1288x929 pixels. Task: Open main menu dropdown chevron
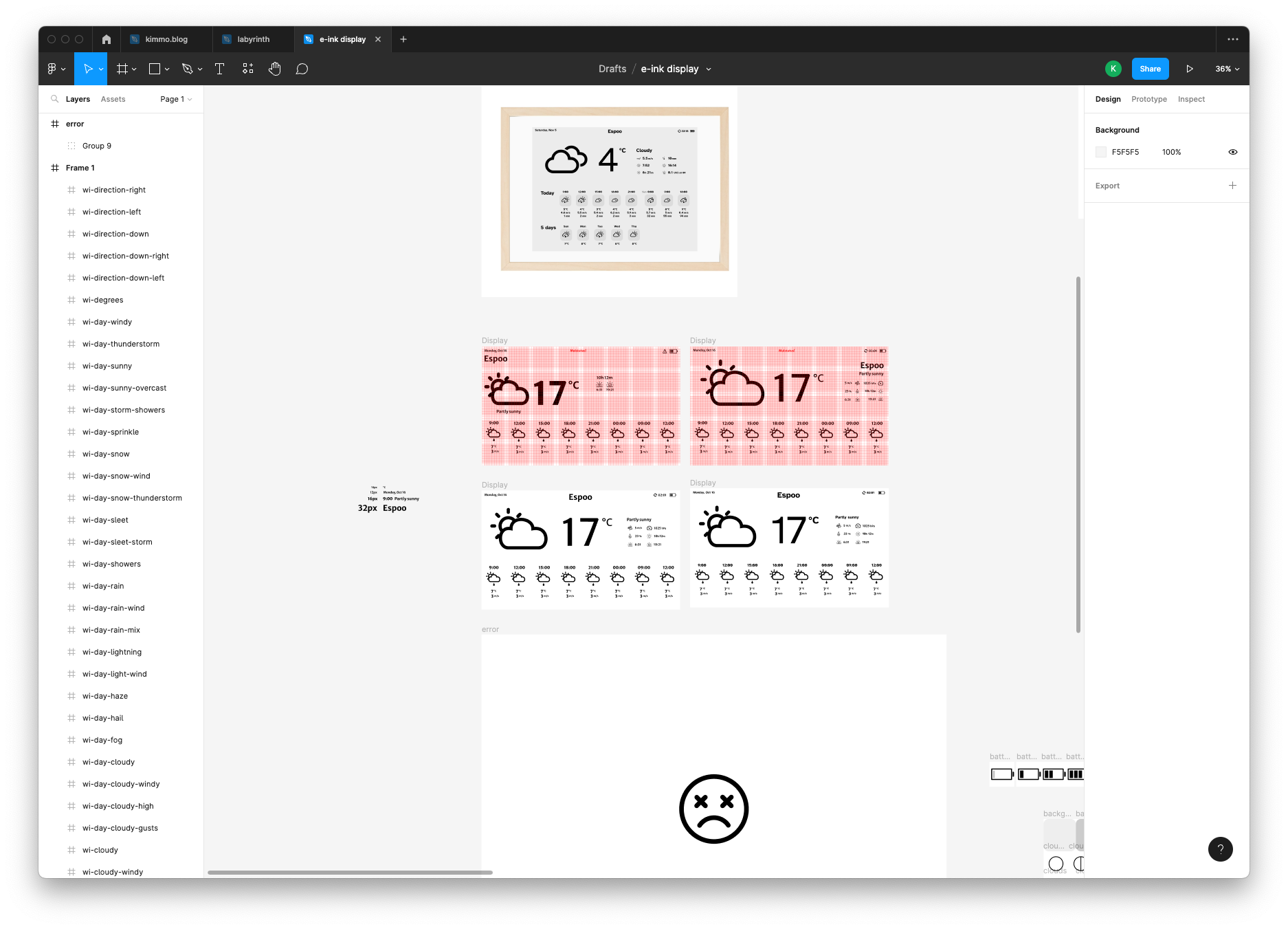click(x=63, y=69)
